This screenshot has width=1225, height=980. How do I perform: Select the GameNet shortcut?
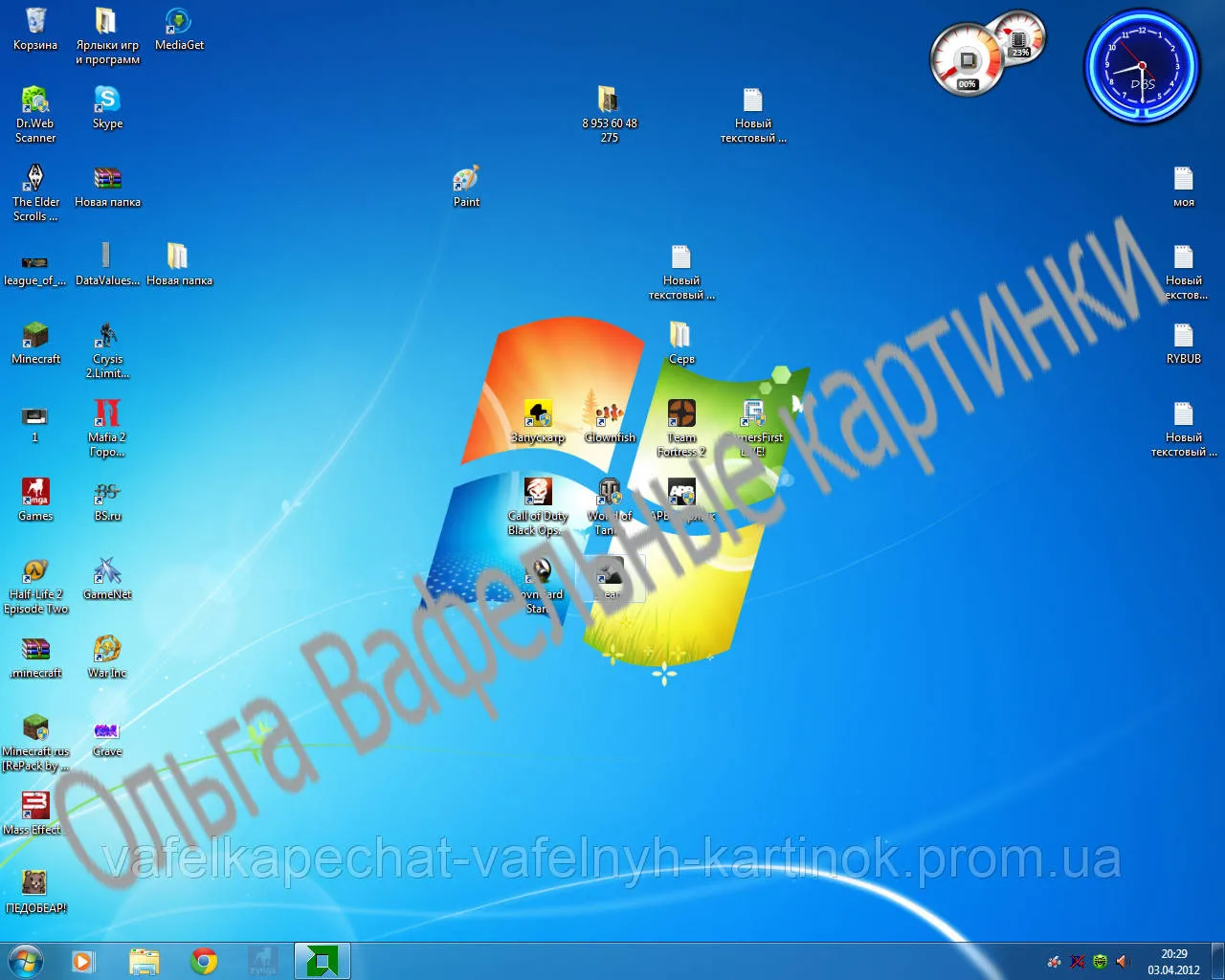pyautogui.click(x=107, y=578)
